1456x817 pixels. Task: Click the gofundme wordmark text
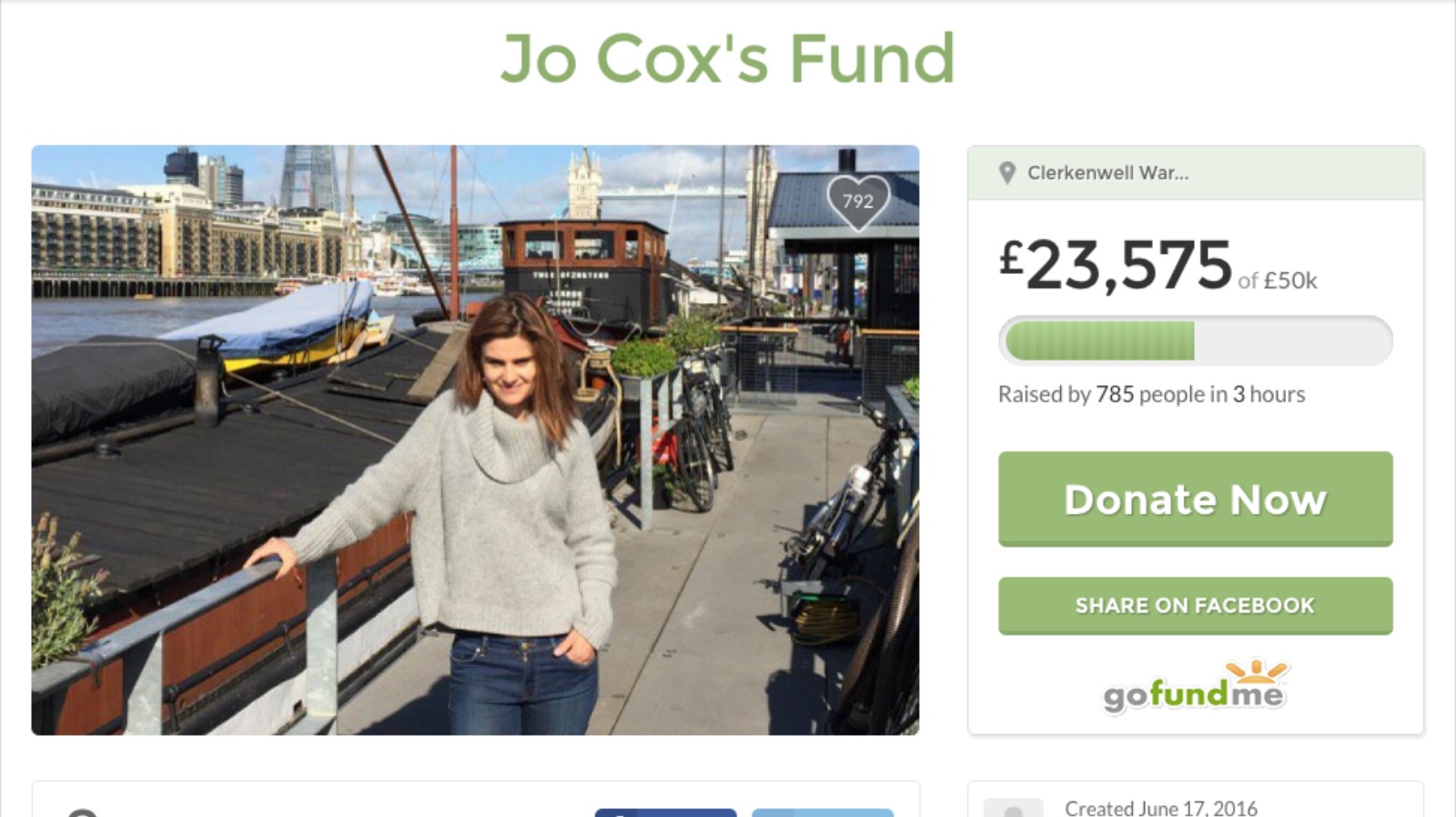[x=1193, y=696]
